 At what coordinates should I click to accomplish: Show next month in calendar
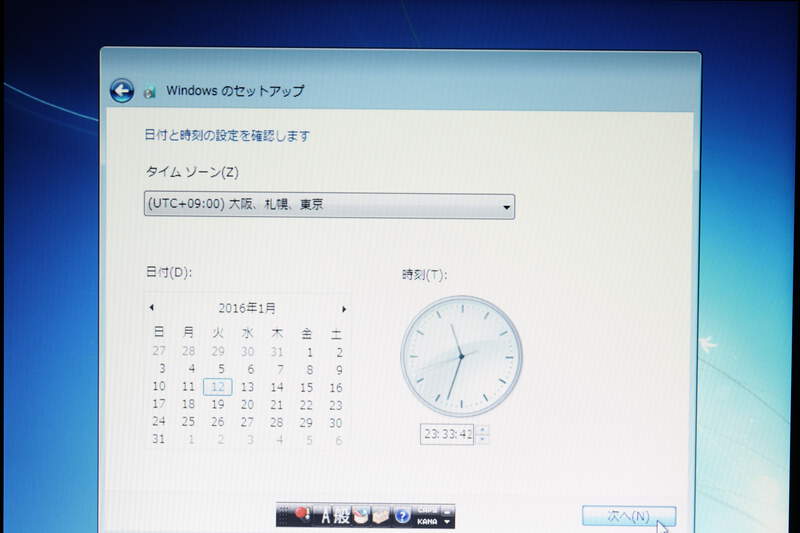point(344,309)
